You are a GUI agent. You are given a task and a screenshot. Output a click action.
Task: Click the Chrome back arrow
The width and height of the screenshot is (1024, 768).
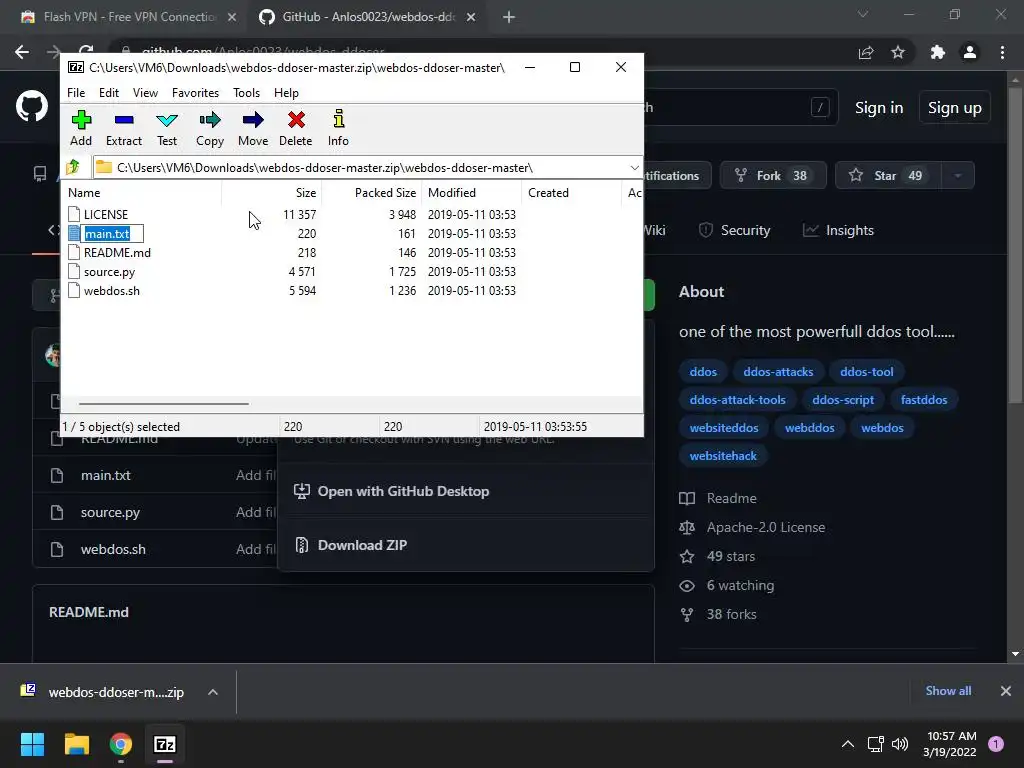(x=22, y=52)
